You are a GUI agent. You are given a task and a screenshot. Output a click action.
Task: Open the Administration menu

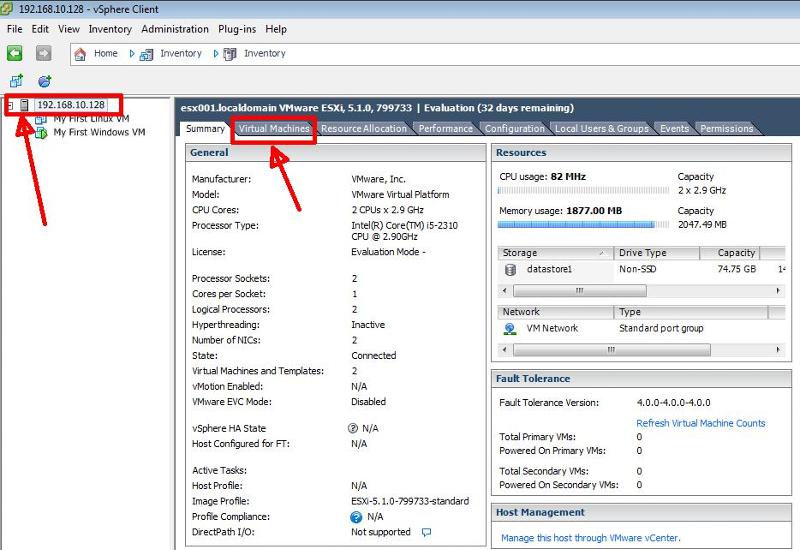click(175, 29)
